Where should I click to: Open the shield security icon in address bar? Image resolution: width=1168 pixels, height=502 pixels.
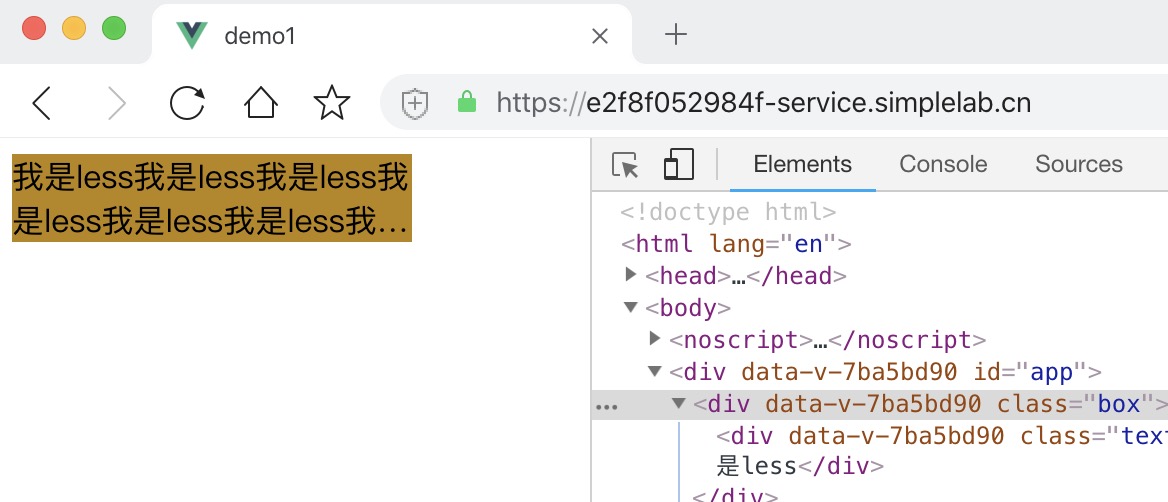tap(415, 104)
